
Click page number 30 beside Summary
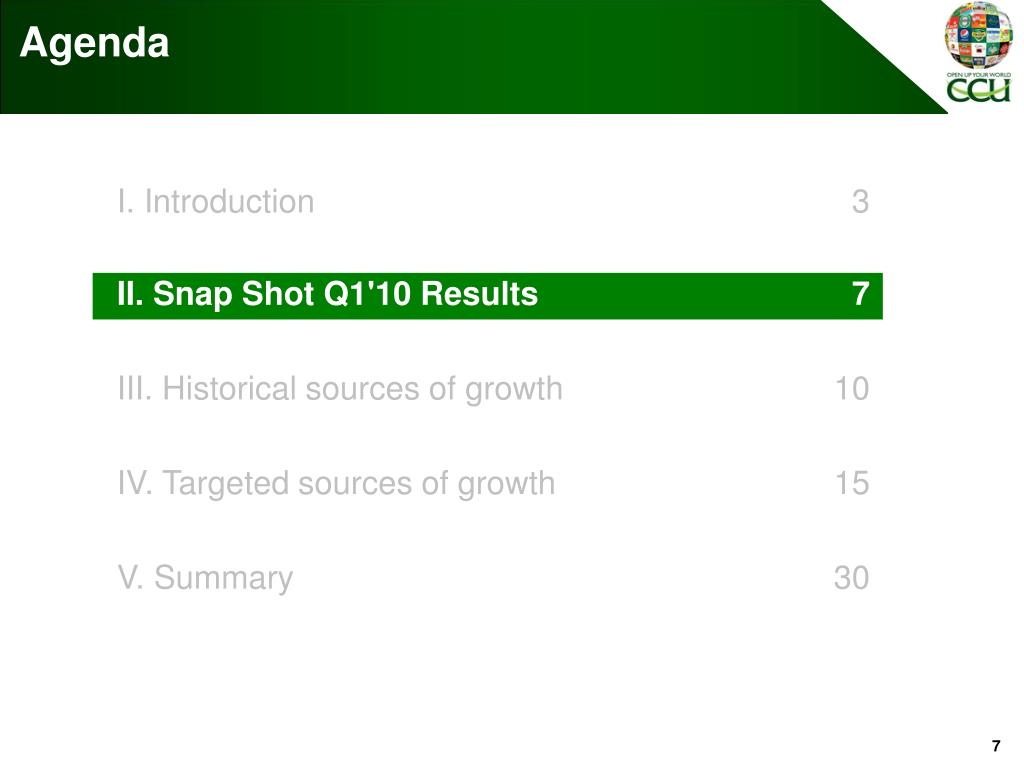852,578
